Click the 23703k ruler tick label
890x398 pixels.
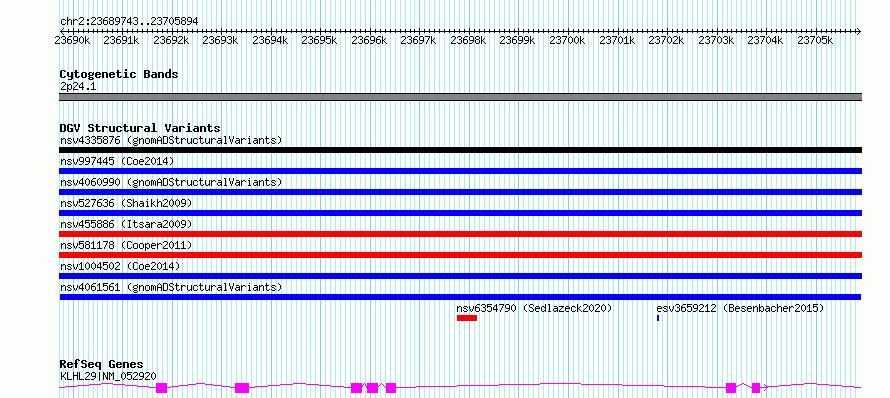coord(716,40)
